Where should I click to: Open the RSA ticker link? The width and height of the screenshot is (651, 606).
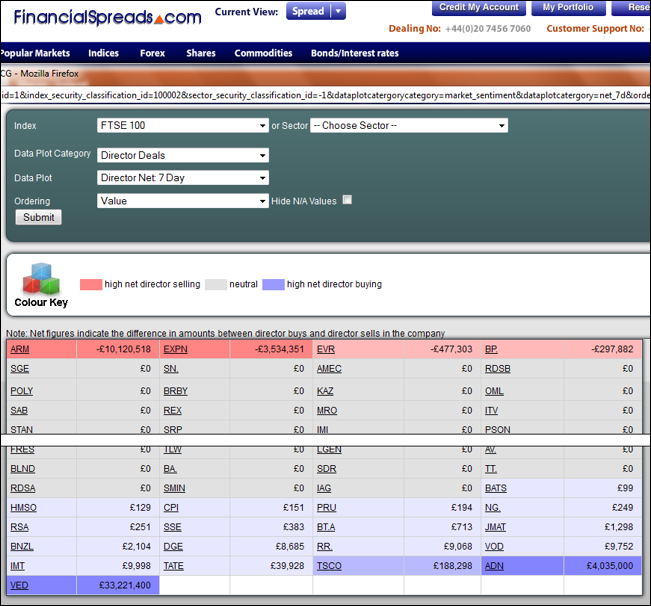[x=20, y=527]
